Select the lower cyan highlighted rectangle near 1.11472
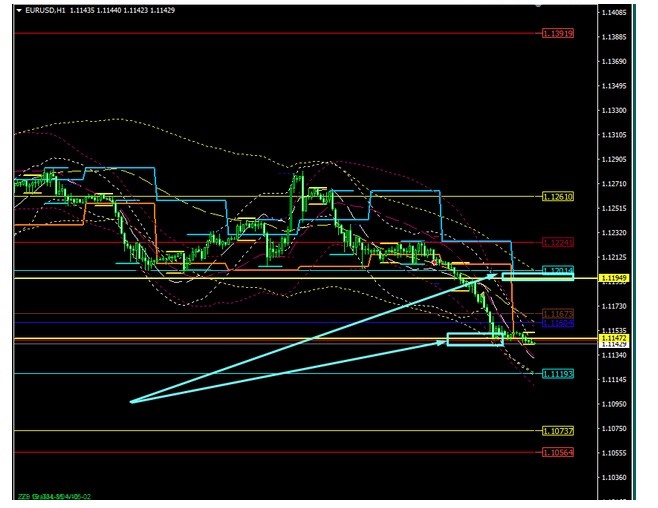Screen dimensions: 658x508 (x=475, y=340)
